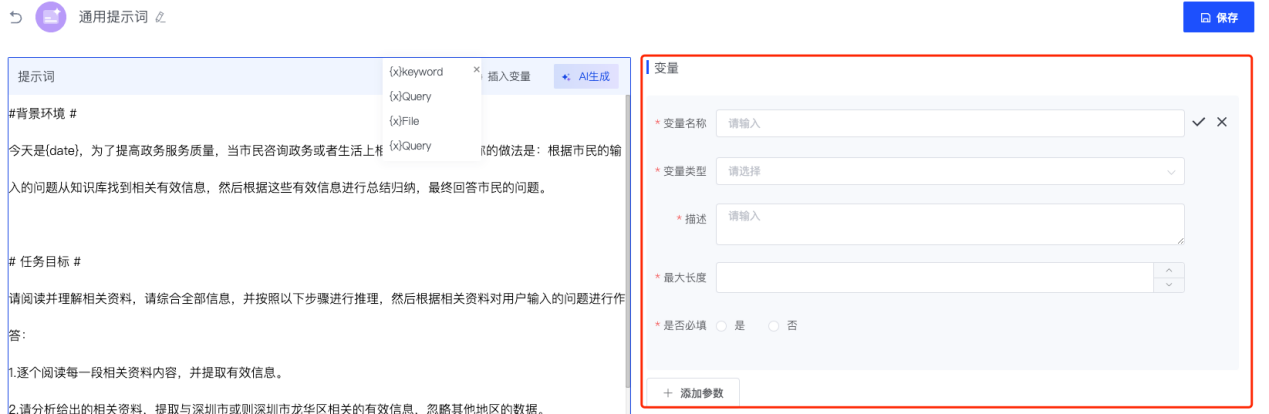
Task: Edit the title with the pencil icon
Action: [x=161, y=18]
